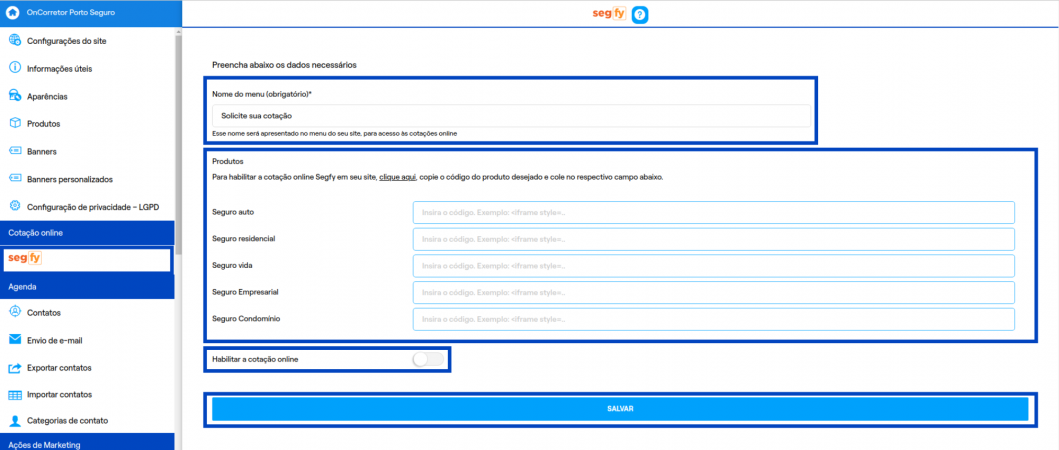The width and height of the screenshot is (1059, 450).
Task: Click the Produtos box icon
Action: point(15,124)
